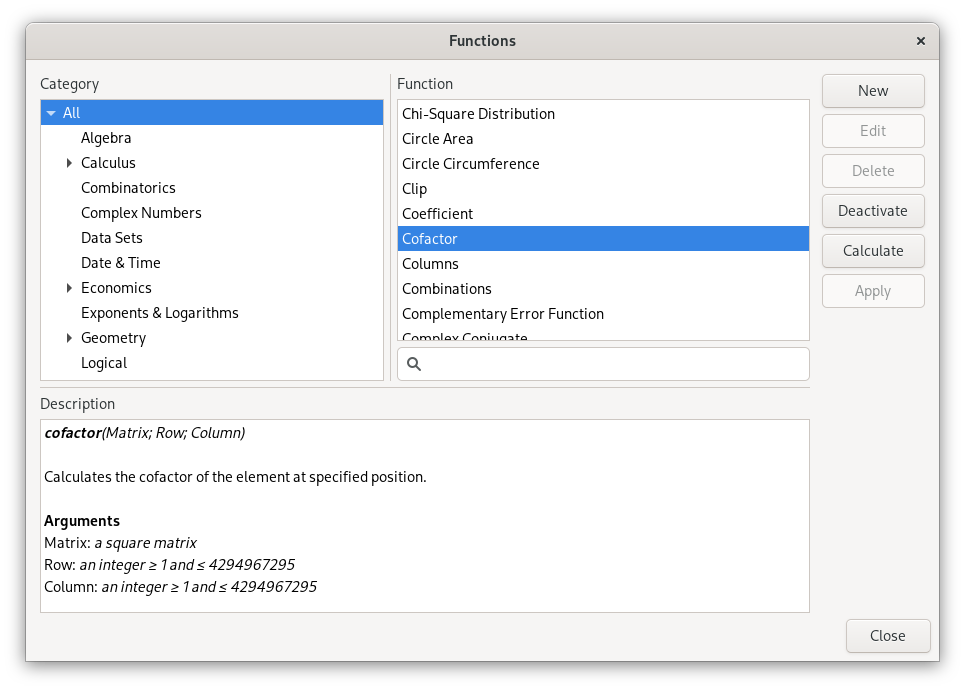Viewport: 965px width, 690px height.
Task: Collapse the All category
Action: 51,112
